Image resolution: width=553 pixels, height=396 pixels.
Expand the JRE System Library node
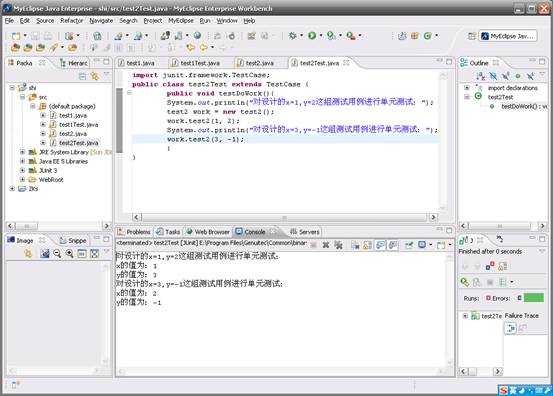click(23, 152)
